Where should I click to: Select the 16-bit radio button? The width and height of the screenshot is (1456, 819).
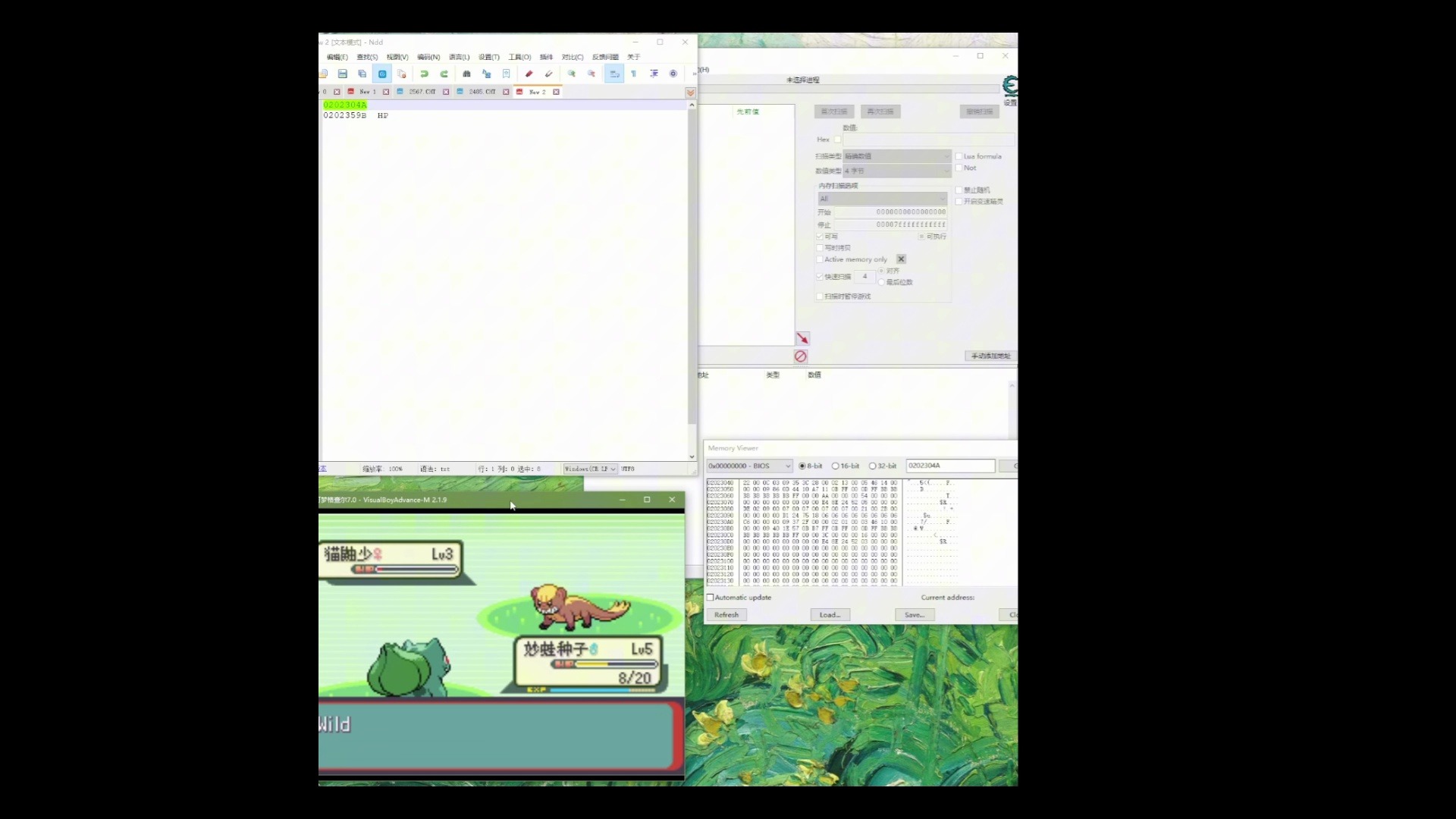point(835,466)
